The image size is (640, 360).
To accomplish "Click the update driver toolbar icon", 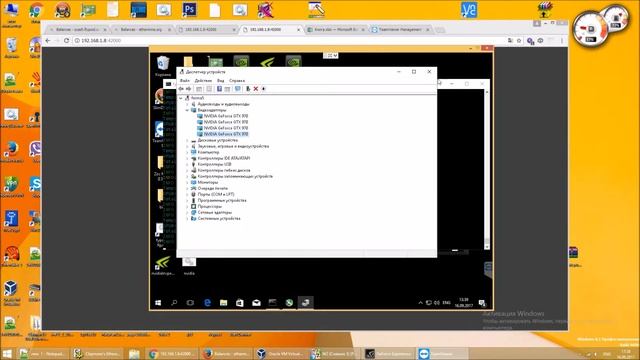I will click(248, 89).
